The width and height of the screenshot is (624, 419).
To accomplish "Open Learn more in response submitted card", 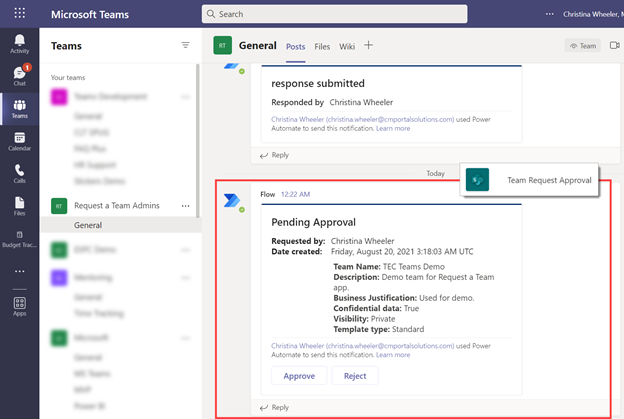I will click(x=393, y=129).
